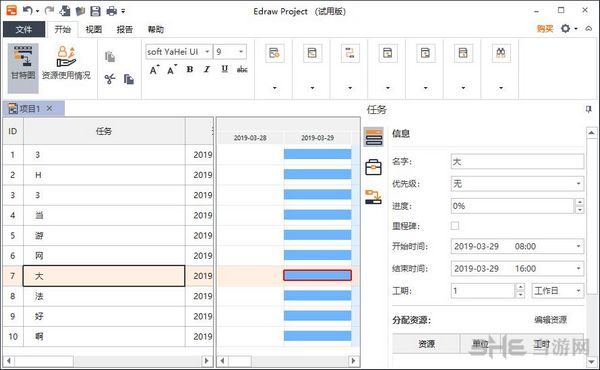
Task: Click the ID column header
Action: pyautogui.click(x=13, y=131)
